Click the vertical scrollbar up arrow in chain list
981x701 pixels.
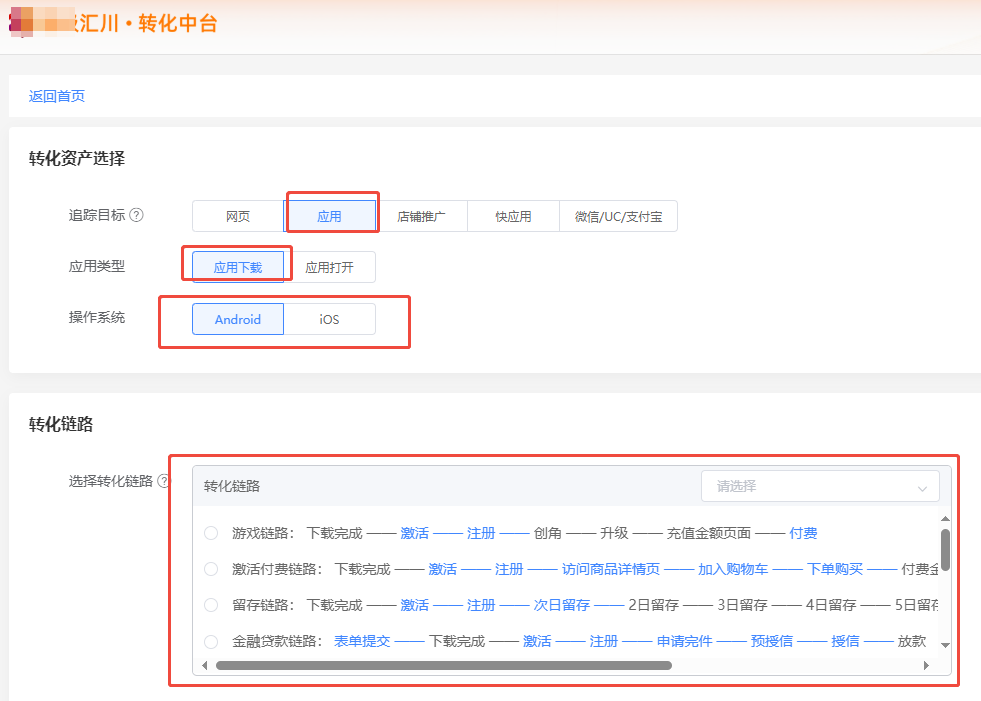tap(945, 519)
